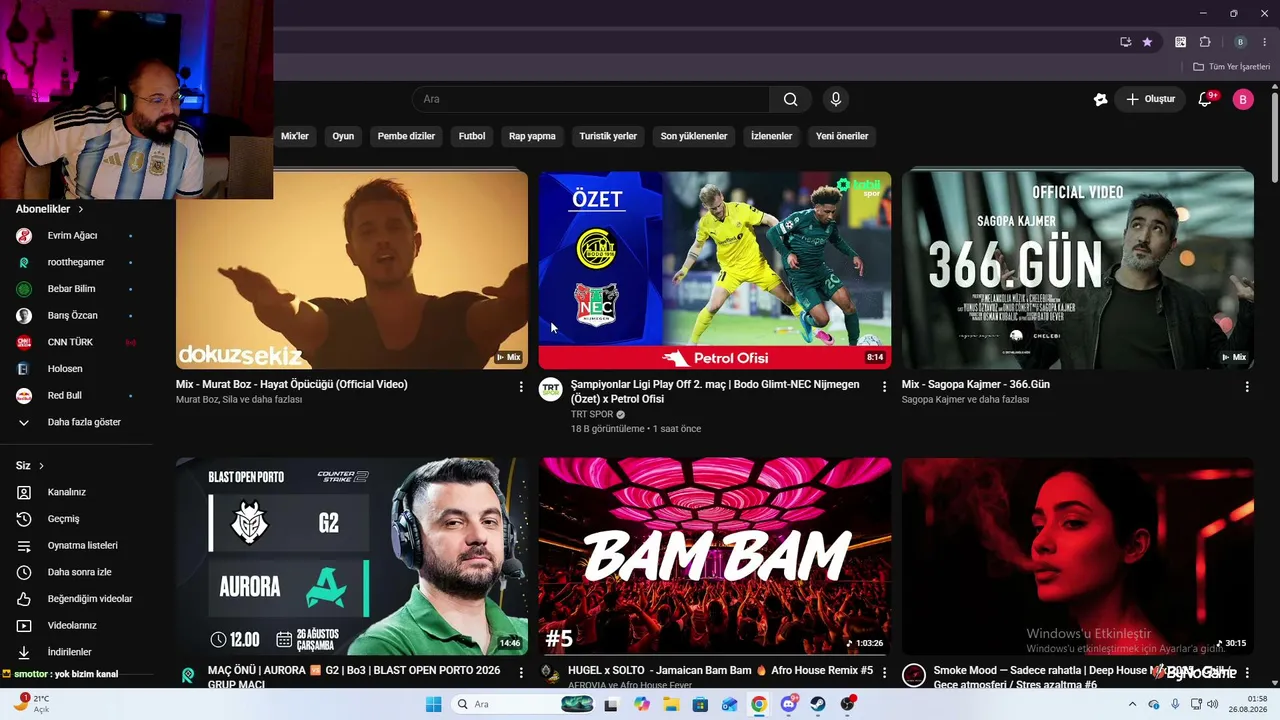Expand the Abonelikler section chevron
Viewport: 1280px width, 720px height.
(81, 209)
